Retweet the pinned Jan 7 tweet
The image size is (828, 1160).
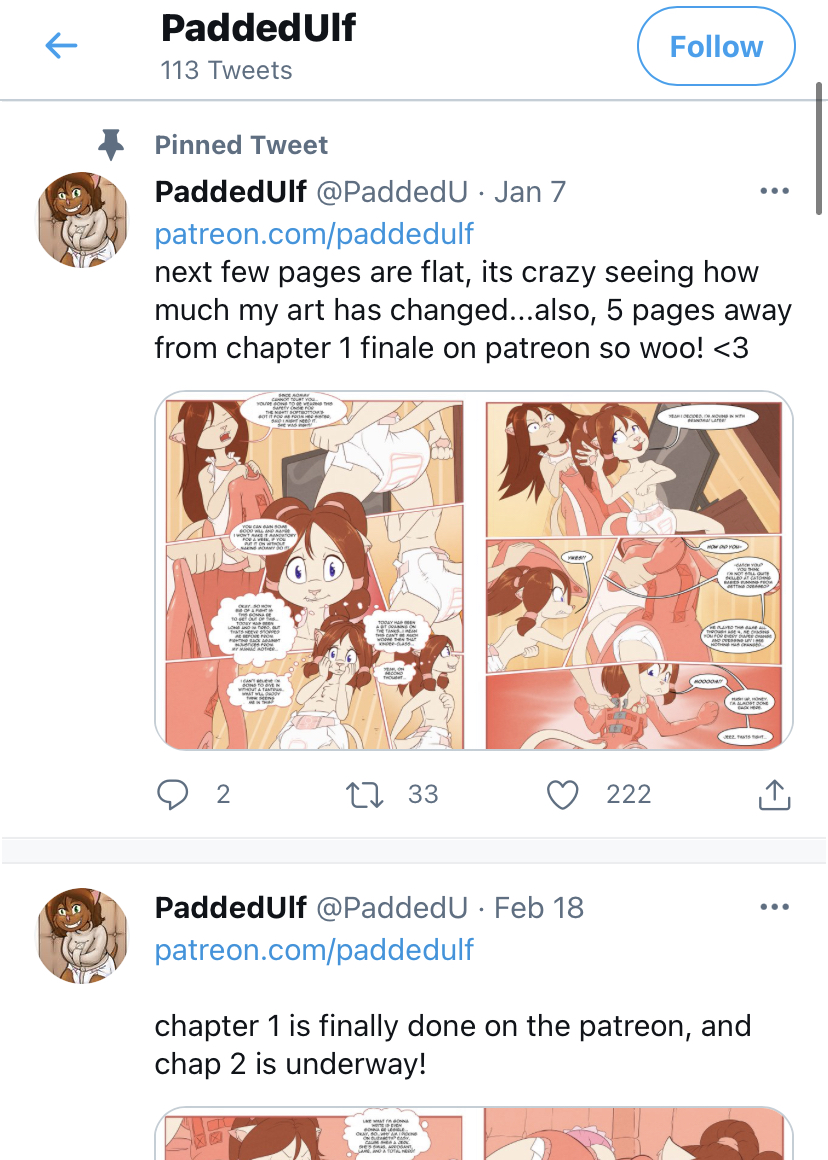(364, 795)
